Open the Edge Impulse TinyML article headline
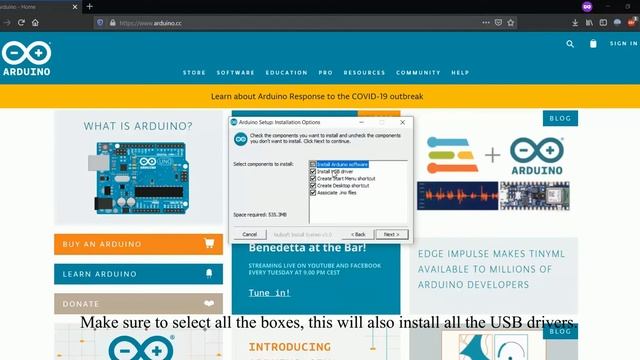Image resolution: width=640 pixels, height=360 pixels. 491,269
